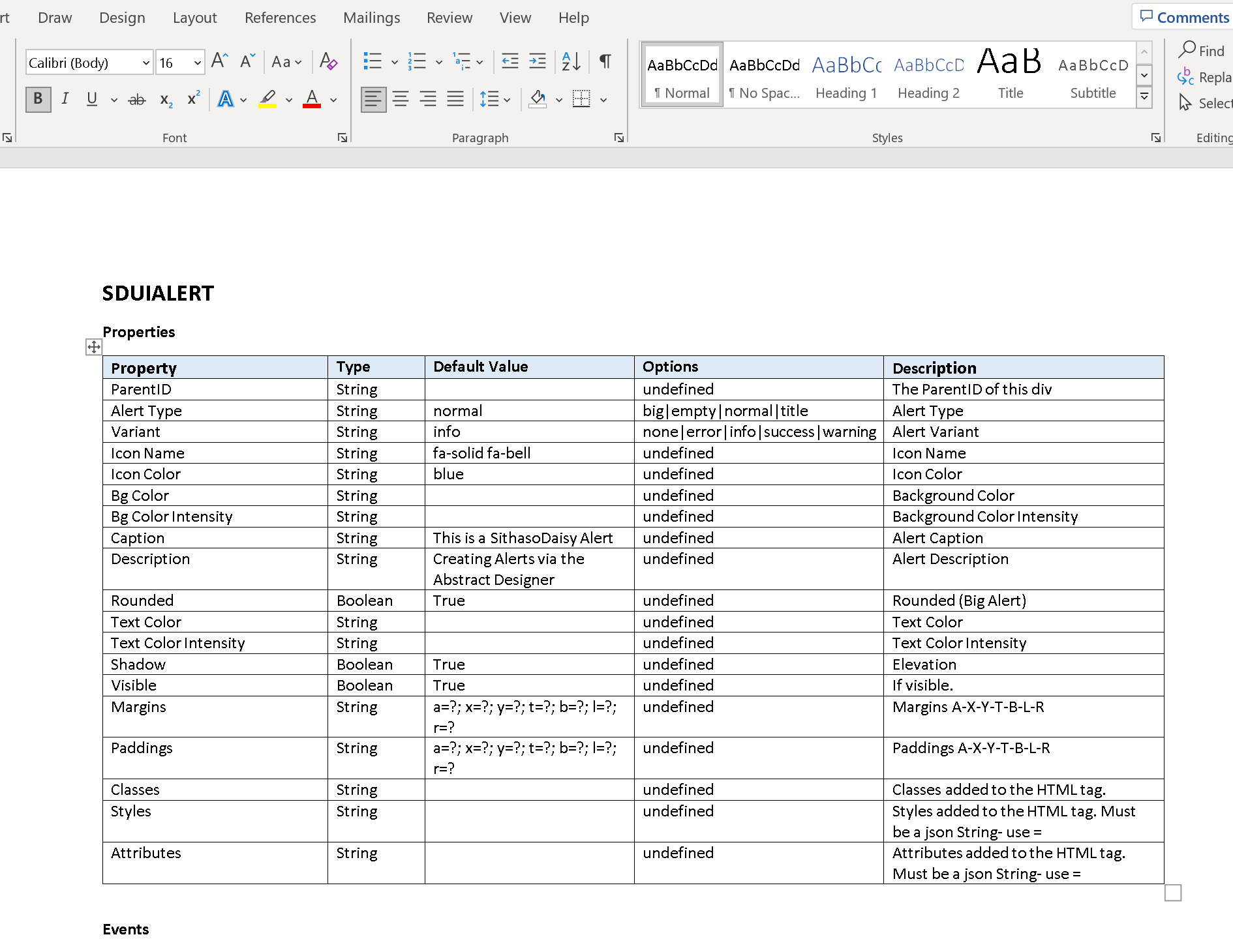Apply strikethrough formatting

pyautogui.click(x=137, y=99)
